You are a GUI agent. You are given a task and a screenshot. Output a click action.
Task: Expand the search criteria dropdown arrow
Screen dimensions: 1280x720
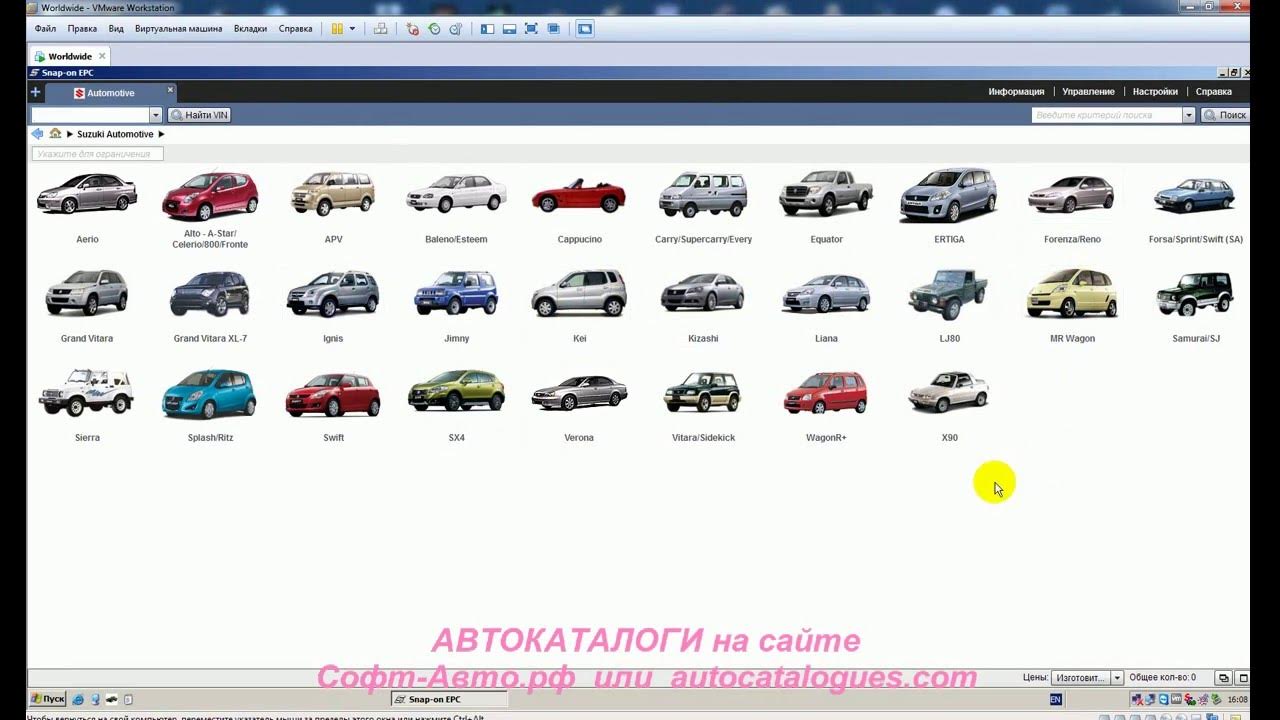[x=1189, y=115]
